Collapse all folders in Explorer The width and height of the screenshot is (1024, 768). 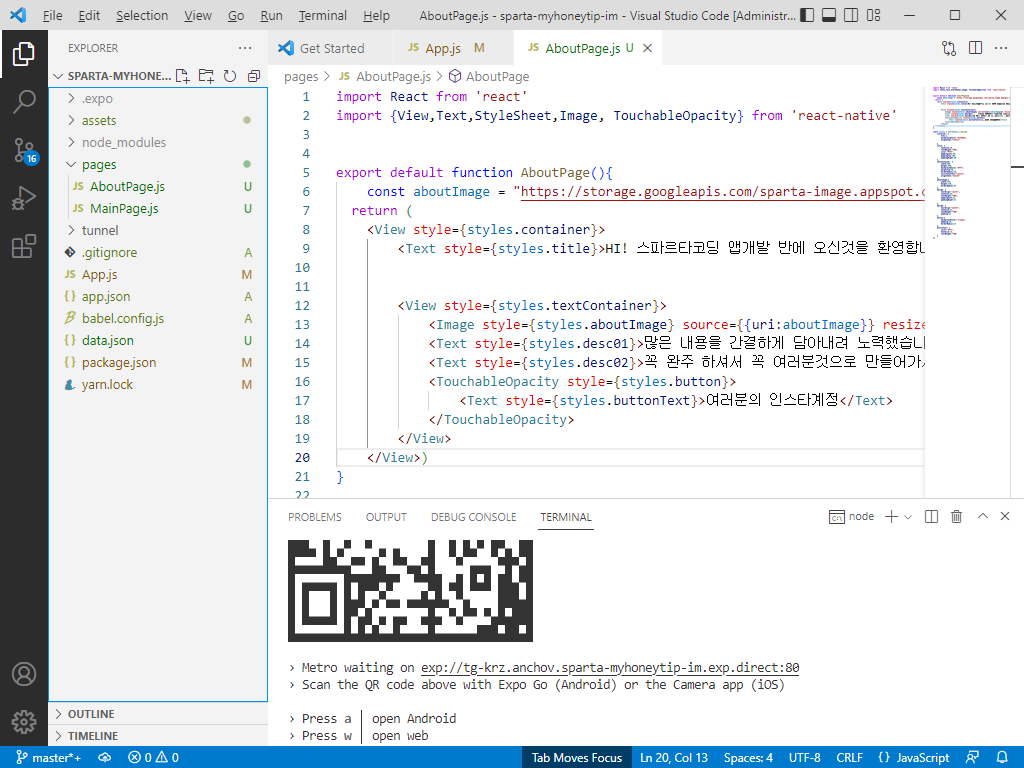[x=254, y=76]
